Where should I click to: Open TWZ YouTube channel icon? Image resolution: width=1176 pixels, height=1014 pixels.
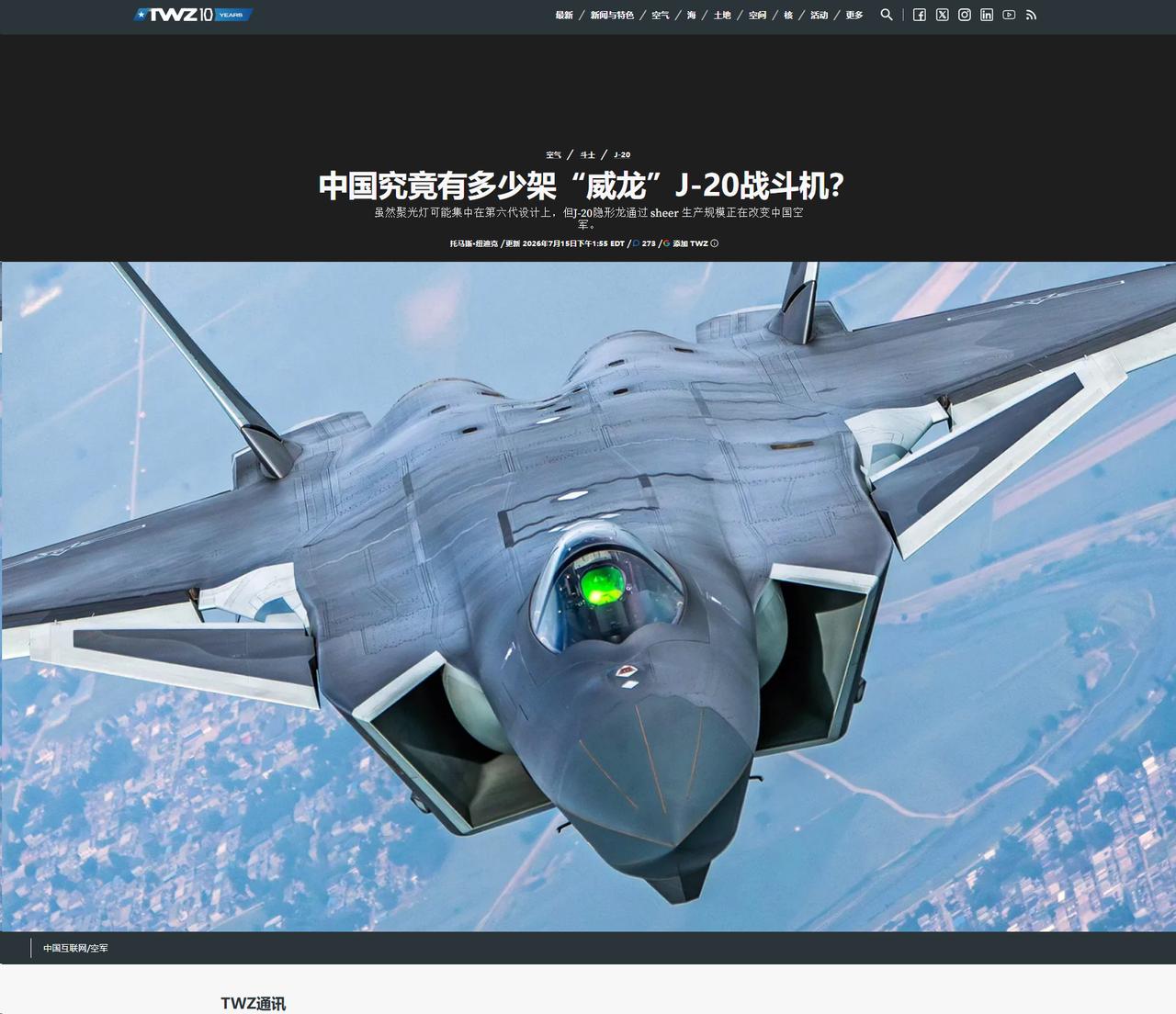(1009, 15)
